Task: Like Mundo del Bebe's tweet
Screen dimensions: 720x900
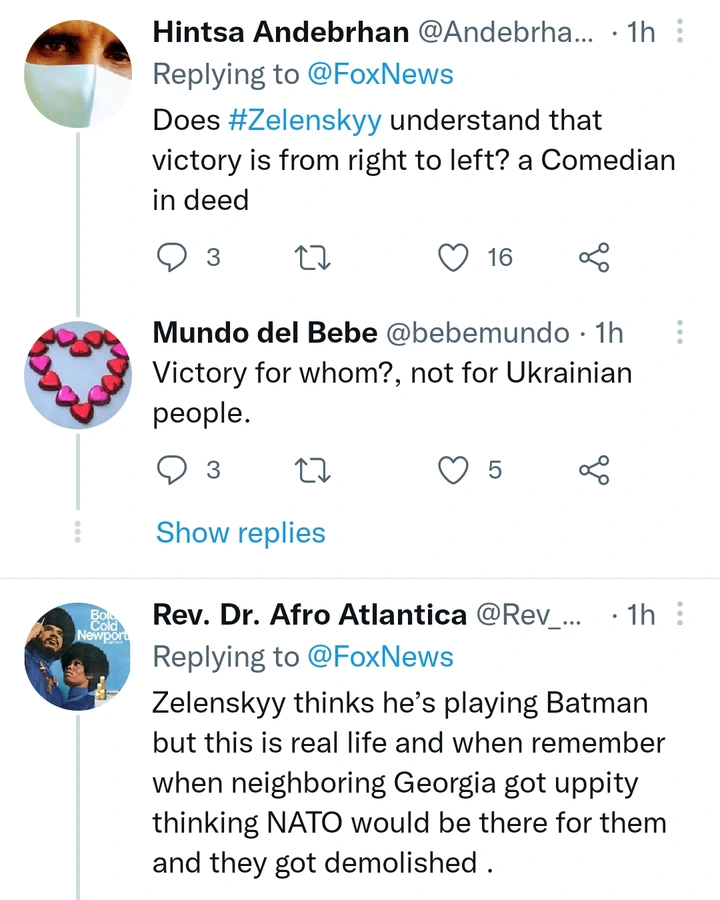Action: [x=455, y=469]
